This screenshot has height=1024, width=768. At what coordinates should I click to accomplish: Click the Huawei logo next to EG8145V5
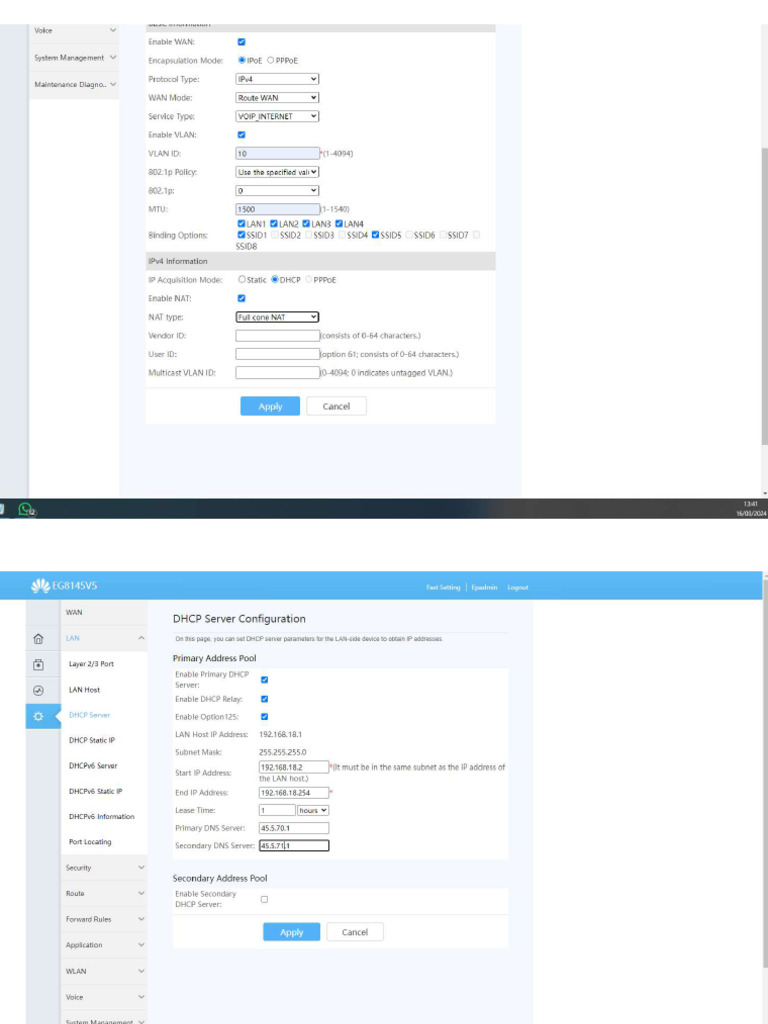[x=40, y=586]
